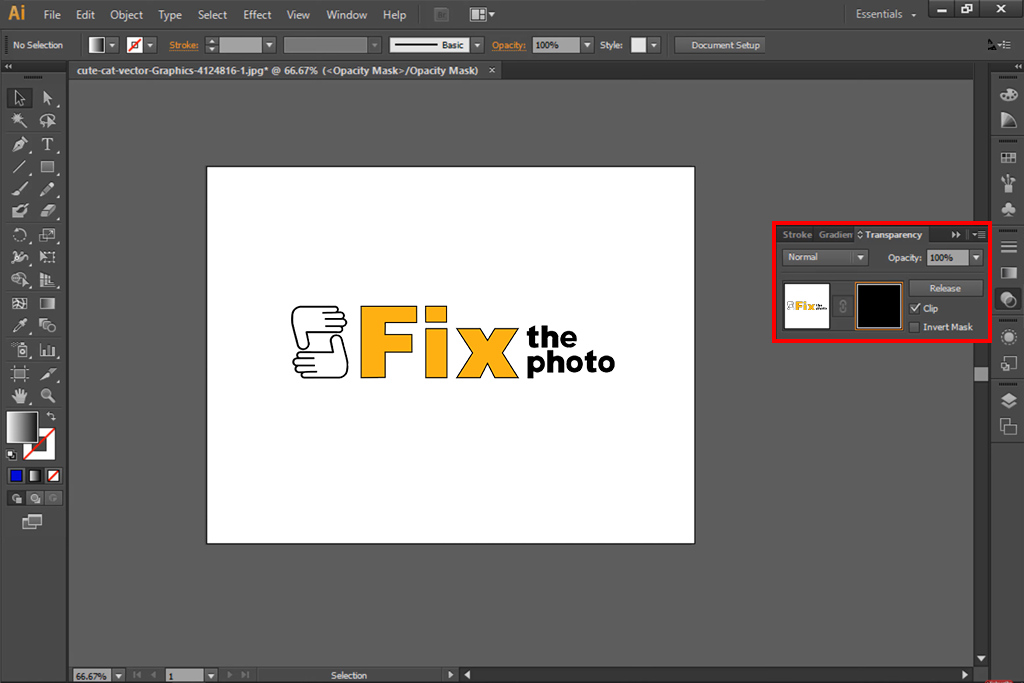Select the Eyedropper tool
Viewport: 1024px width, 683px height.
(x=19, y=325)
